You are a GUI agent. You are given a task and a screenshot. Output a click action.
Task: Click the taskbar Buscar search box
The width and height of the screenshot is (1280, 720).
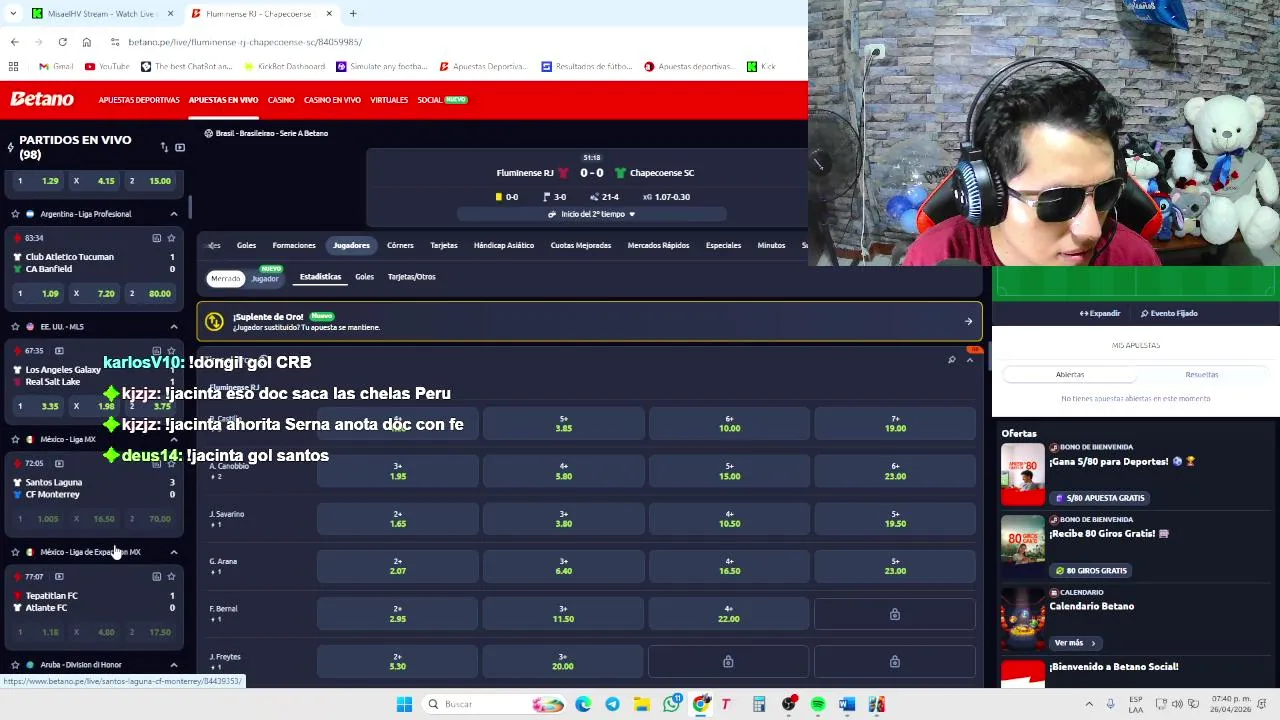click(495, 704)
